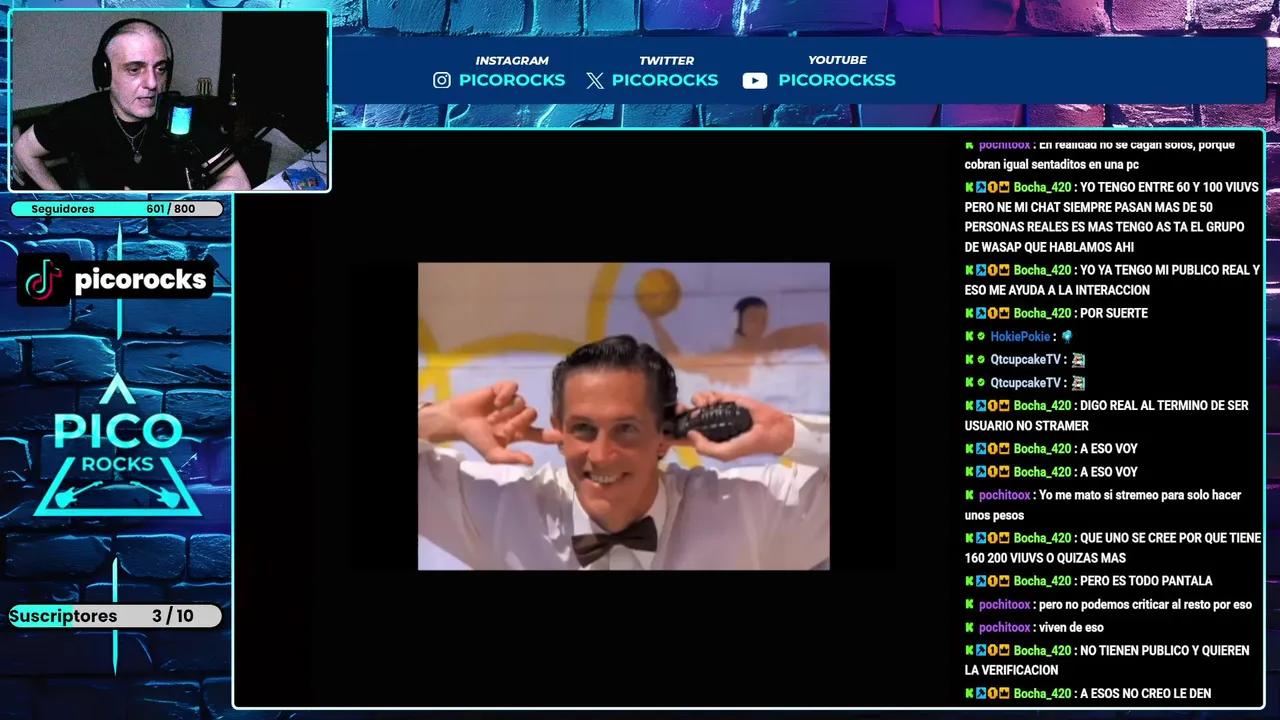Click pochitoox username beside 'viven de eso'
1280x720 pixels.
(x=1004, y=627)
